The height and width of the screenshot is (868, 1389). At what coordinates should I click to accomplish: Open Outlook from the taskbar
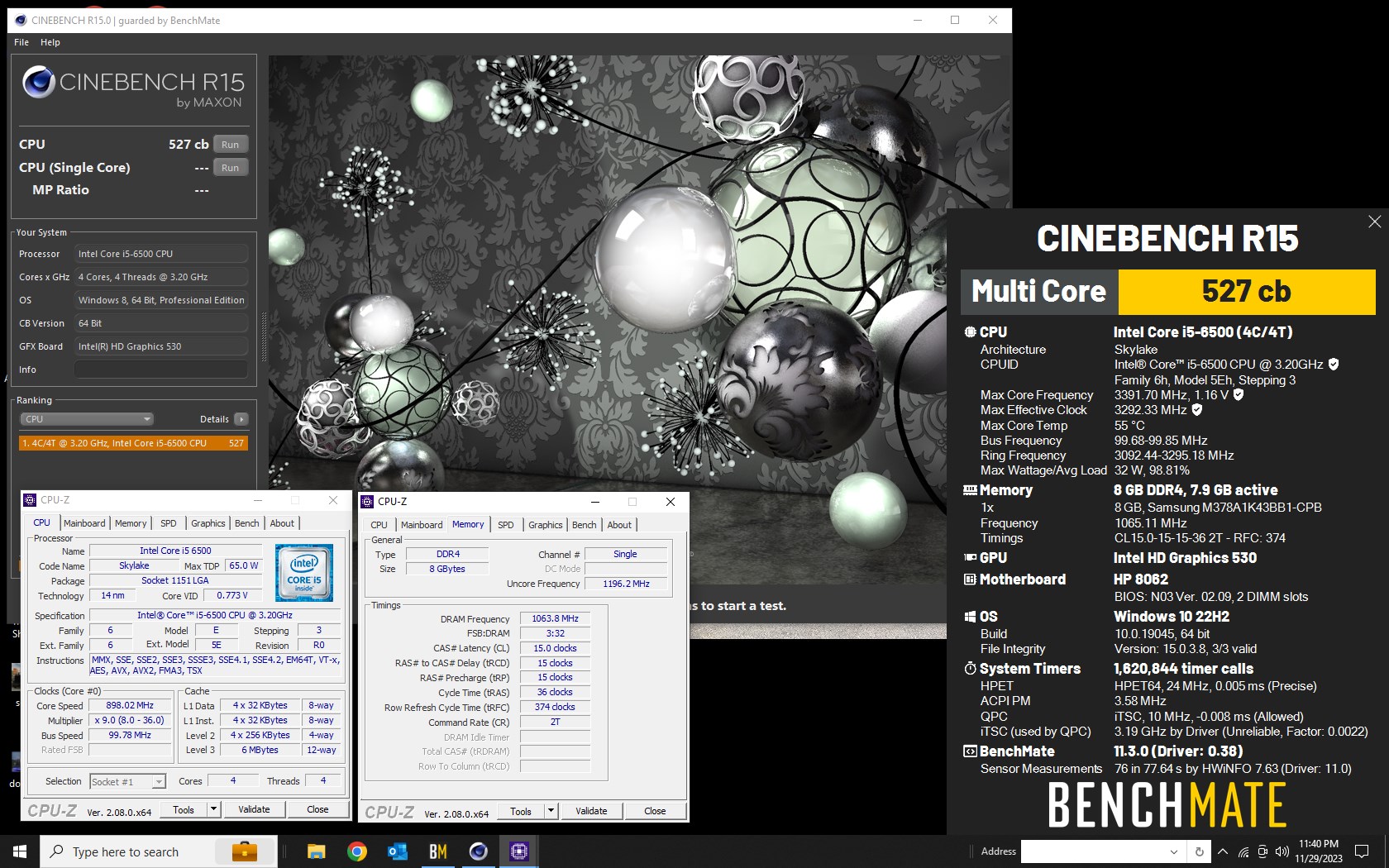click(x=397, y=851)
